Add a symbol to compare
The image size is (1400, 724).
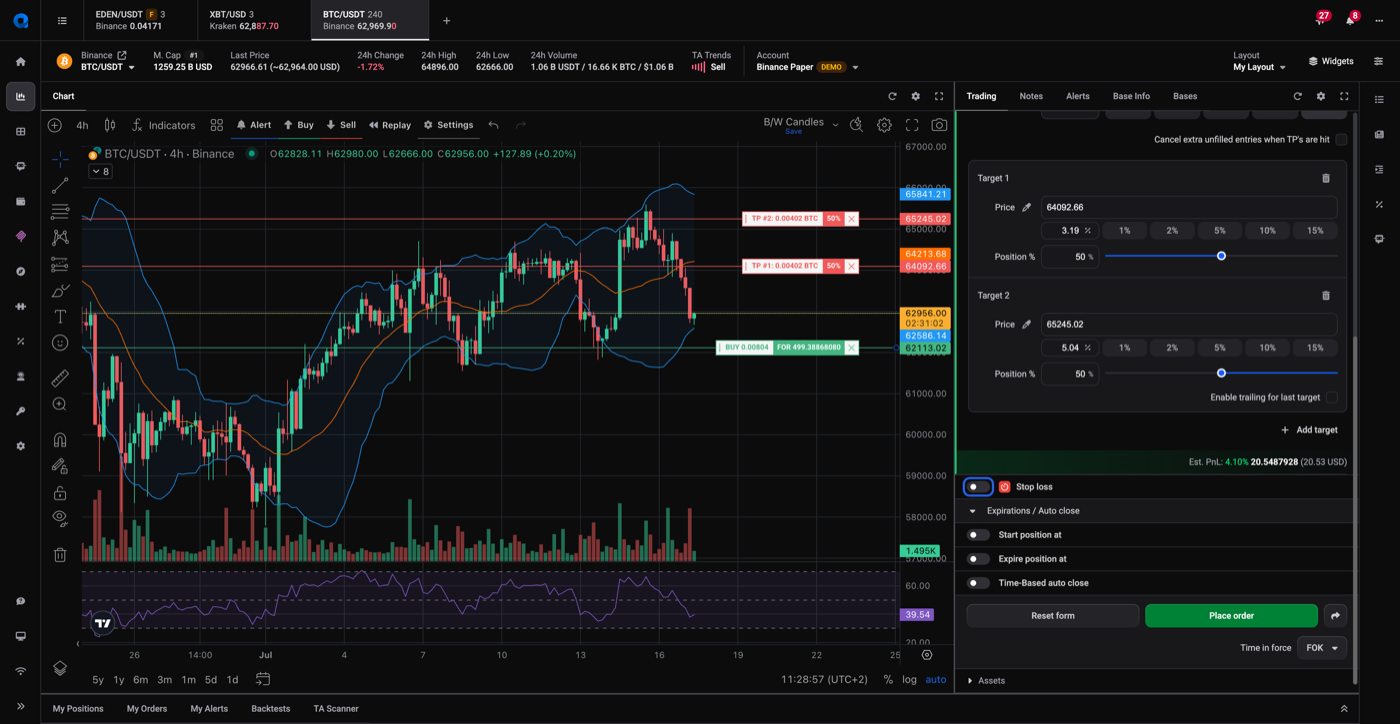[x=55, y=125]
